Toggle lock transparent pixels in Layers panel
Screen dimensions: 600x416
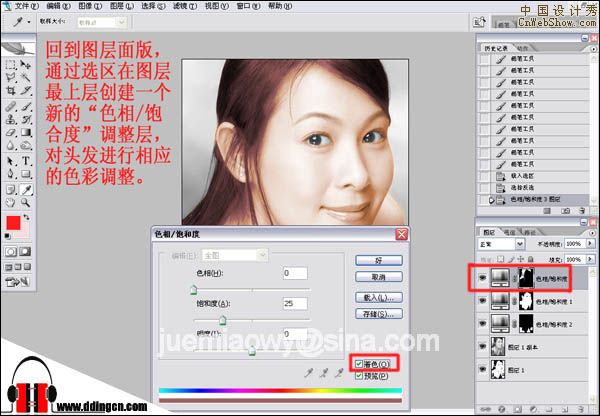pyautogui.click(x=501, y=259)
